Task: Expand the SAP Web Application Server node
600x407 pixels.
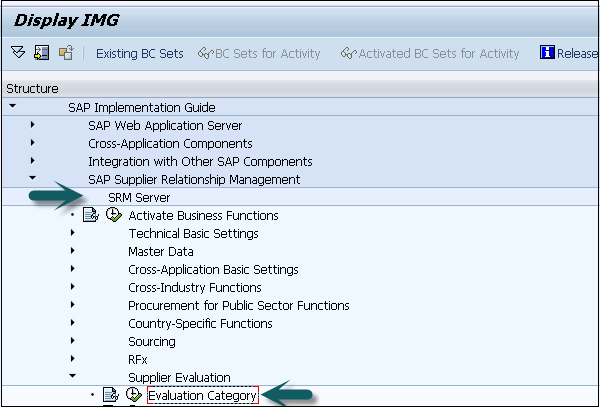Action: pyautogui.click(x=33, y=125)
